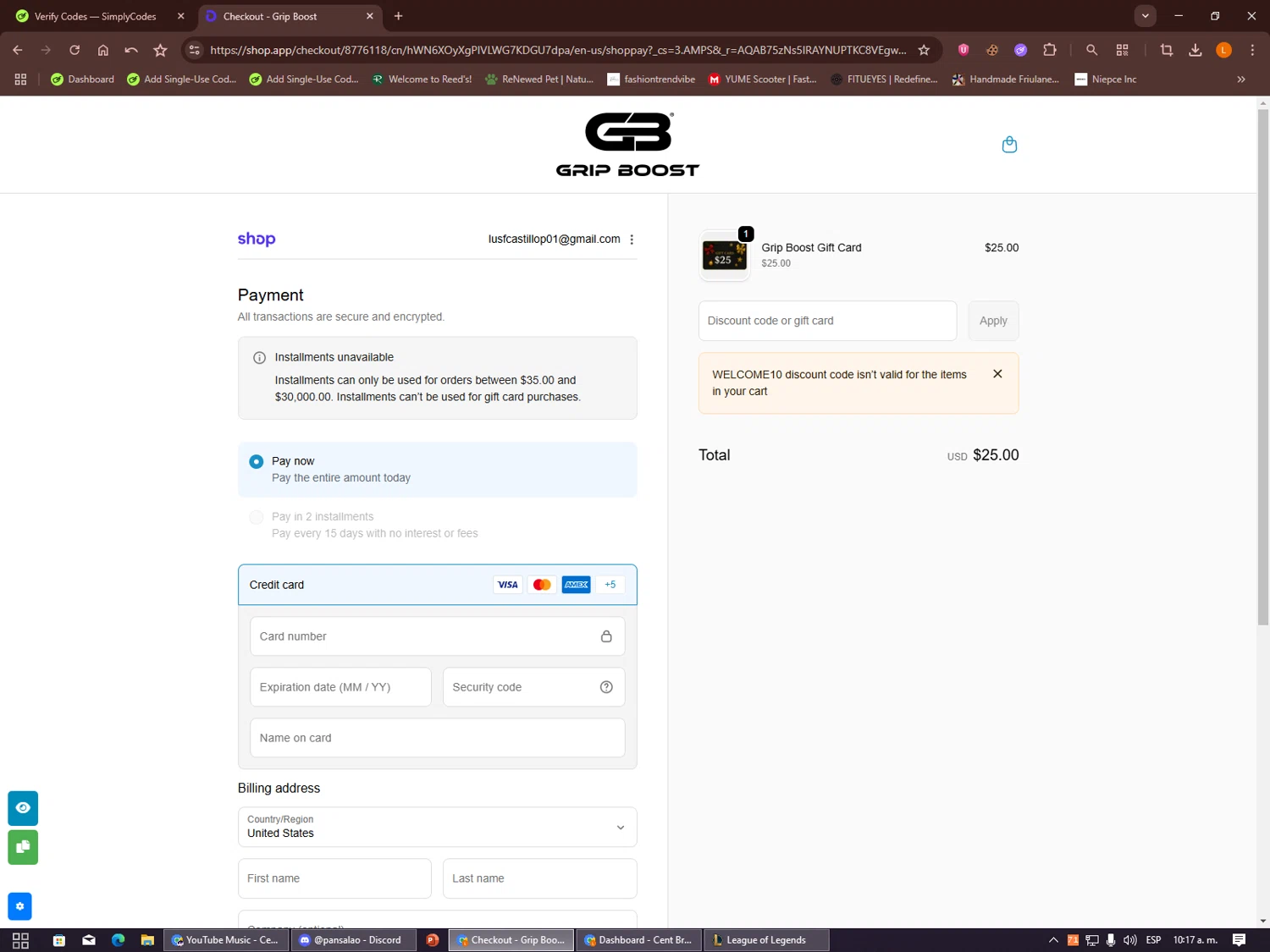The image size is (1270, 952).
Task: Click the Grip Boost Gift Card thumbnail
Action: tap(725, 256)
